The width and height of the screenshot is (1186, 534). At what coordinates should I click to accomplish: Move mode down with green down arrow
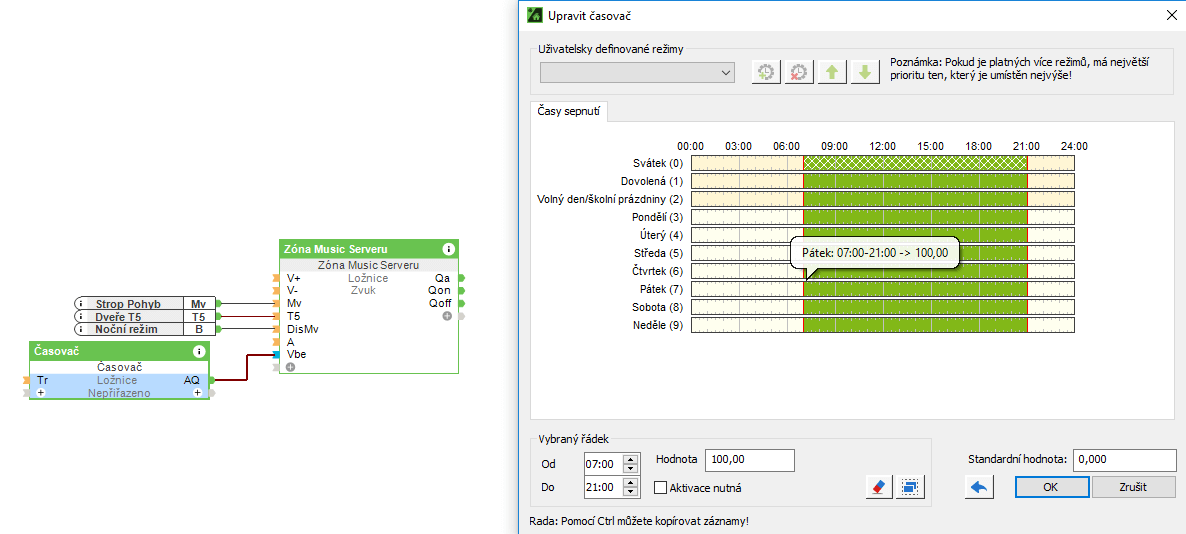click(x=864, y=72)
